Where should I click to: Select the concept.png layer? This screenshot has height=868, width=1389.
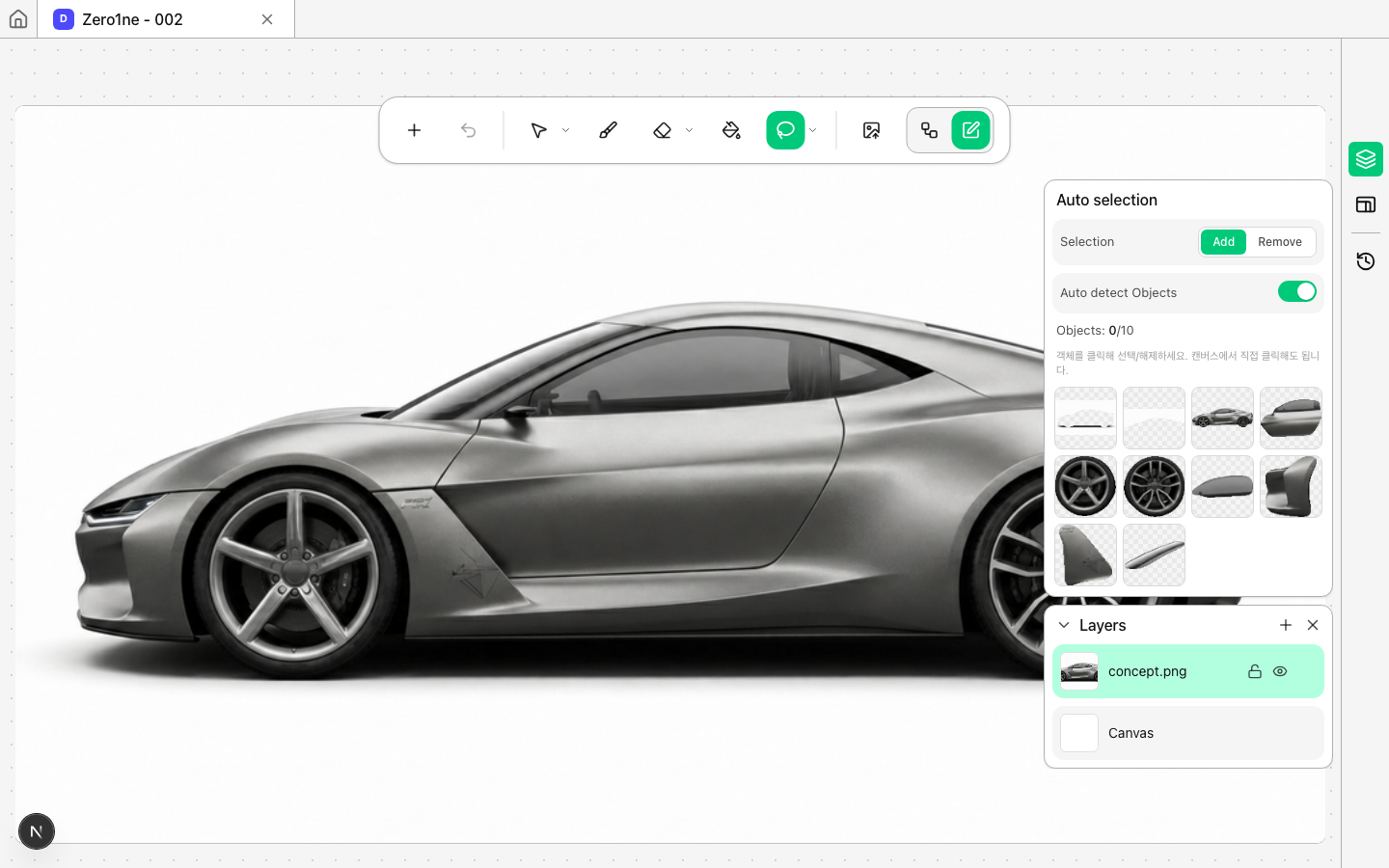(x=1188, y=671)
